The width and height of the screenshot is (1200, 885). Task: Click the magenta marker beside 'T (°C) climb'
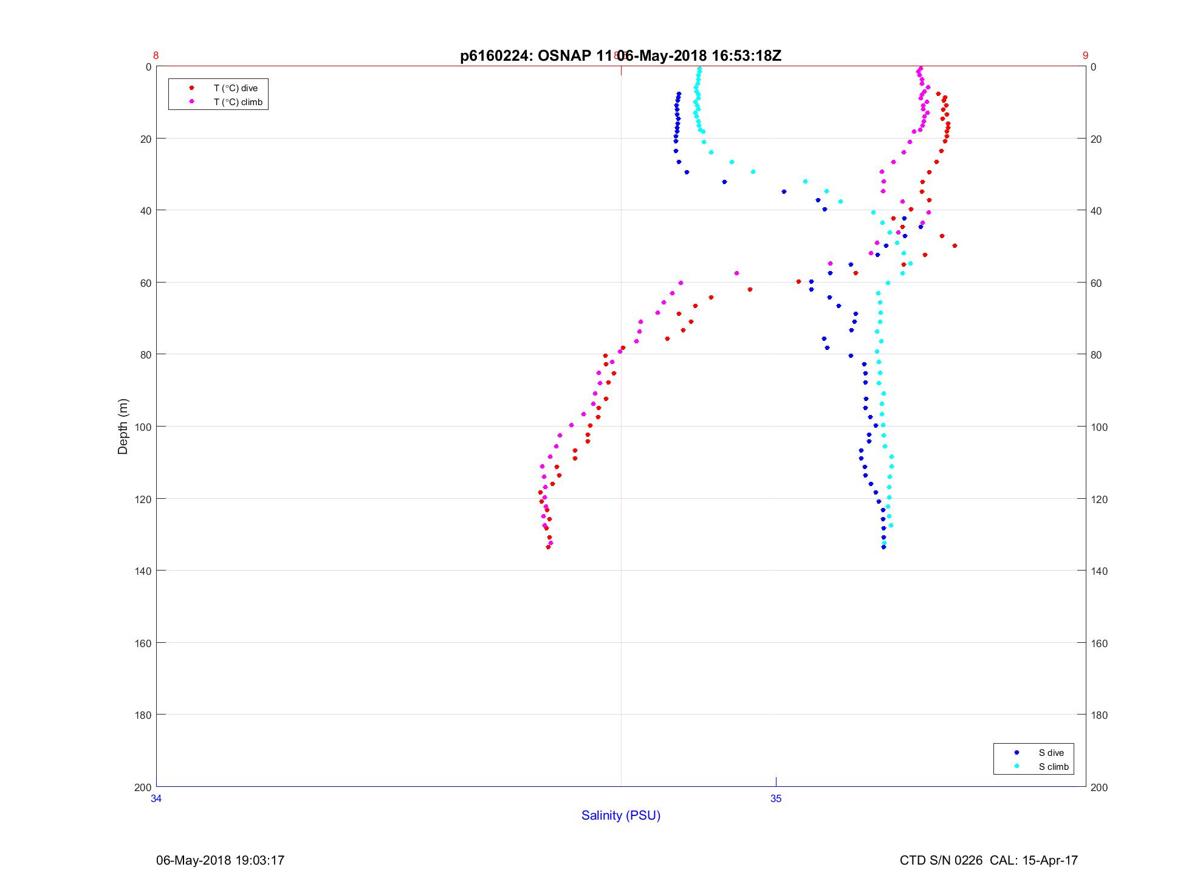pyautogui.click(x=191, y=102)
